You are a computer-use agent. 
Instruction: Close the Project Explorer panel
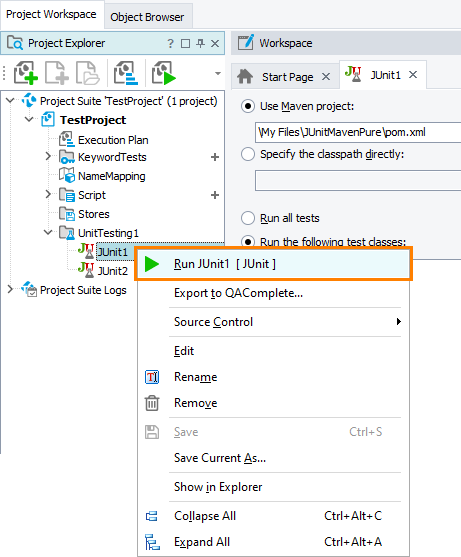(x=215, y=44)
